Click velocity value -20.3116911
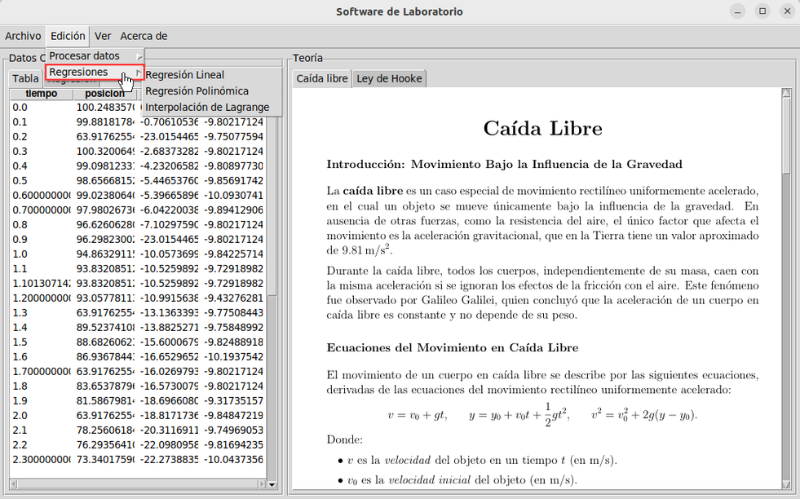Image resolution: width=800 pixels, height=500 pixels. (x=169, y=431)
